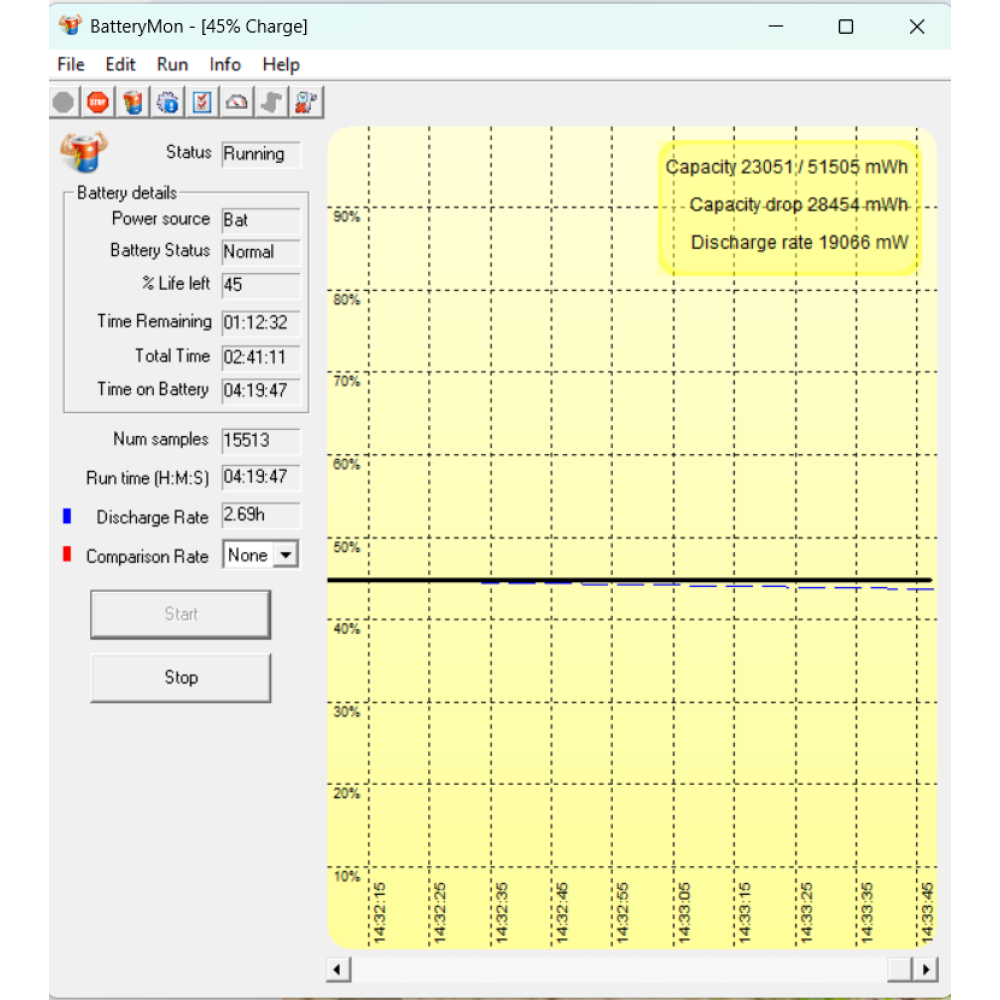Click the red Stop sign toolbar icon
The width and height of the screenshot is (1000, 1000).
[x=97, y=102]
